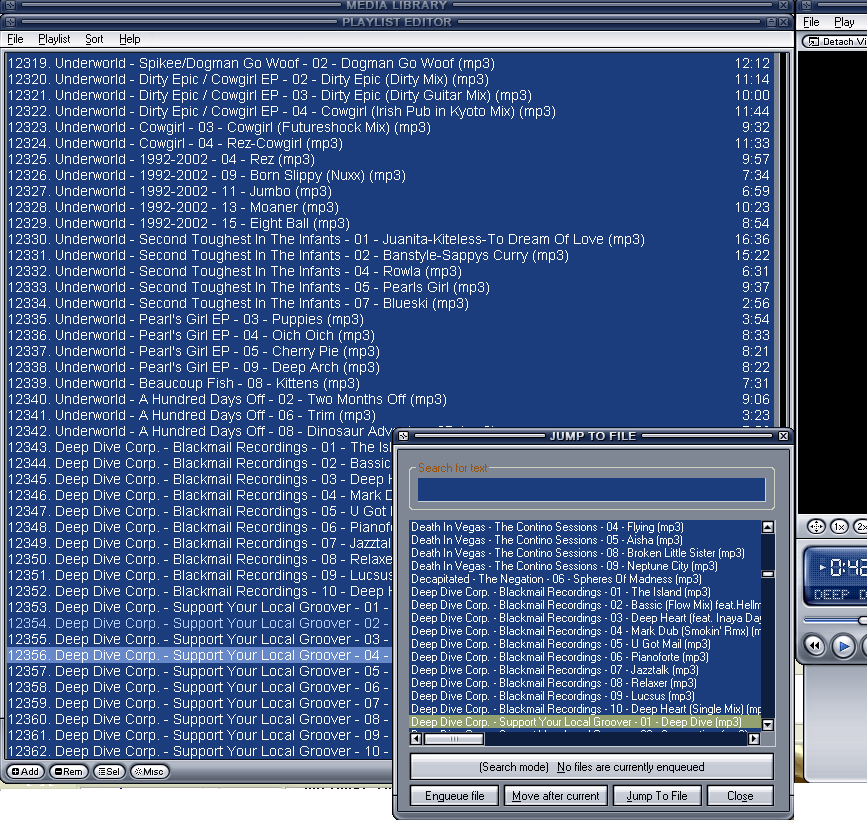Open the video window File menu
The image size is (867, 820).
pos(811,22)
